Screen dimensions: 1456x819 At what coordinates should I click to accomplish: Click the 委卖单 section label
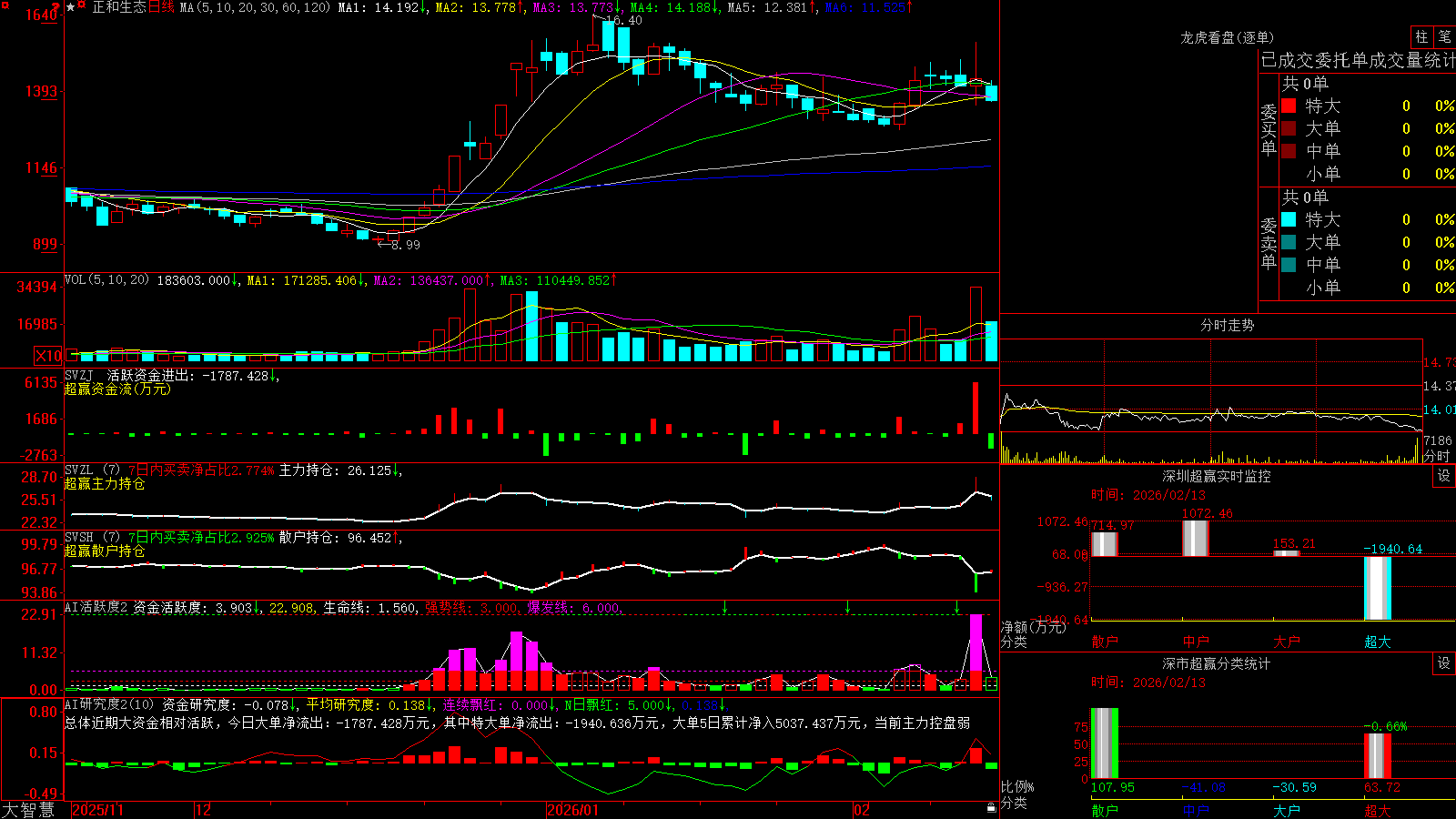(x=1269, y=243)
